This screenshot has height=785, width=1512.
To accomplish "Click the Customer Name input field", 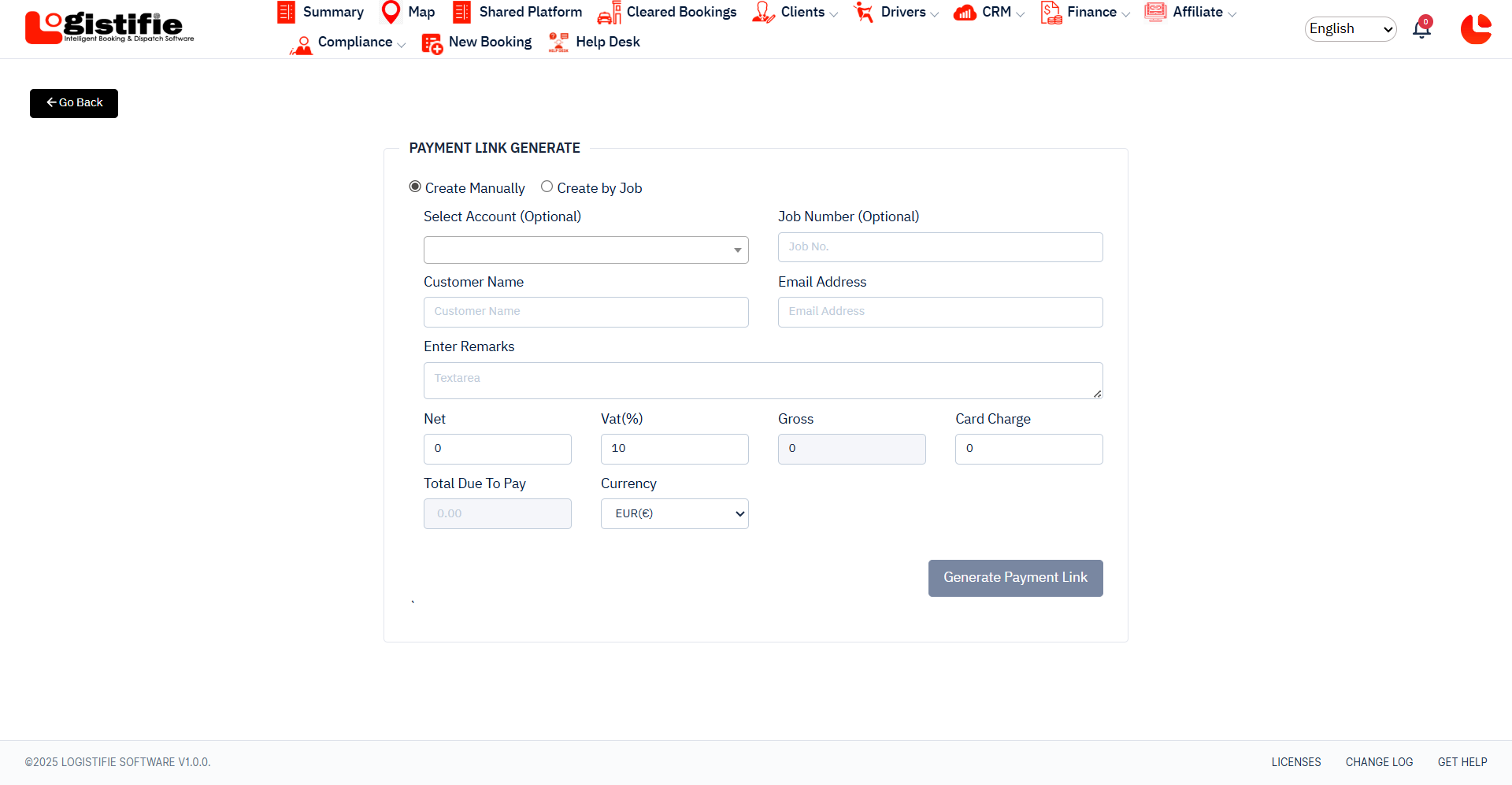I will click(x=586, y=312).
